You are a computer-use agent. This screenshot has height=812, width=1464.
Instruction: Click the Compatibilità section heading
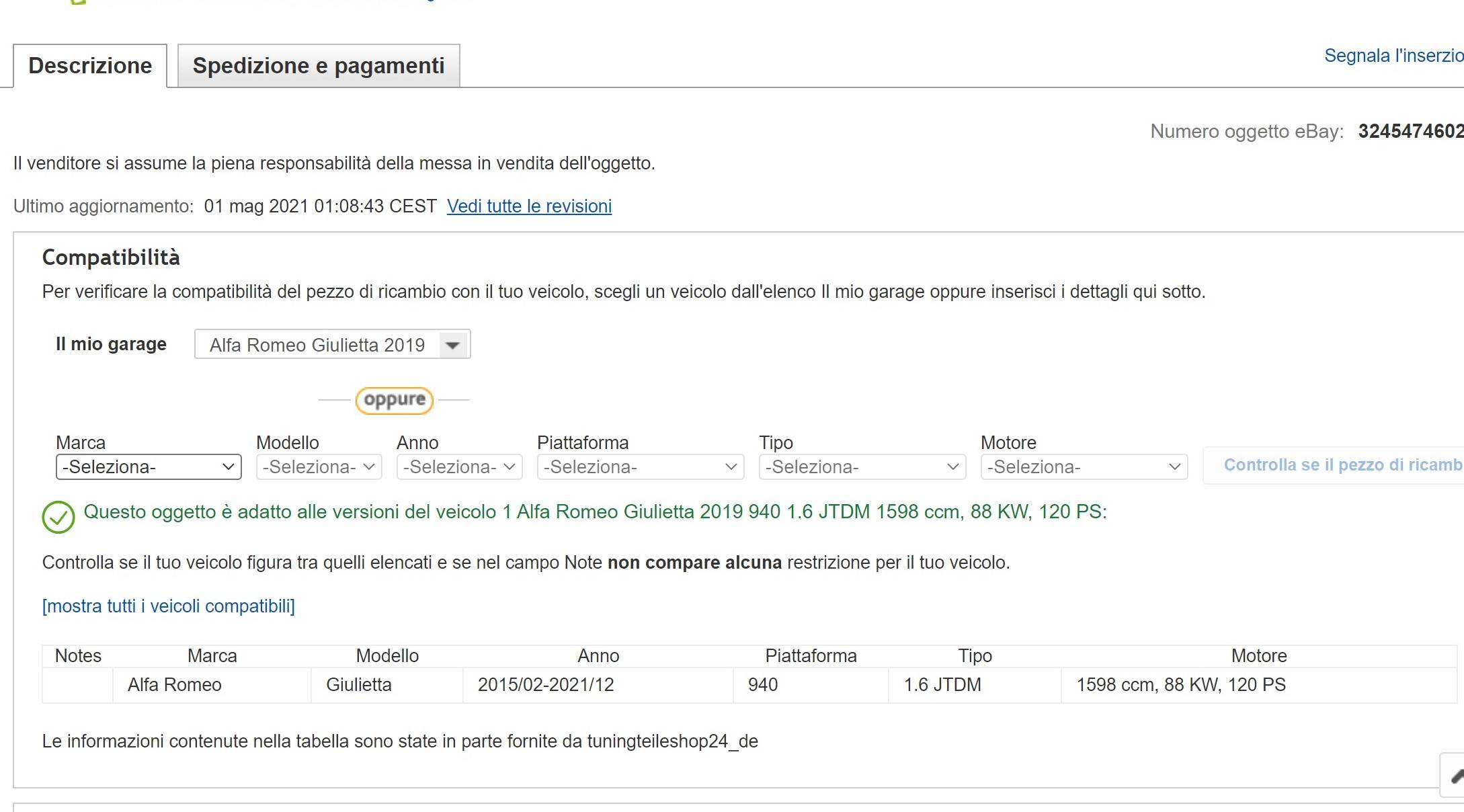111,257
